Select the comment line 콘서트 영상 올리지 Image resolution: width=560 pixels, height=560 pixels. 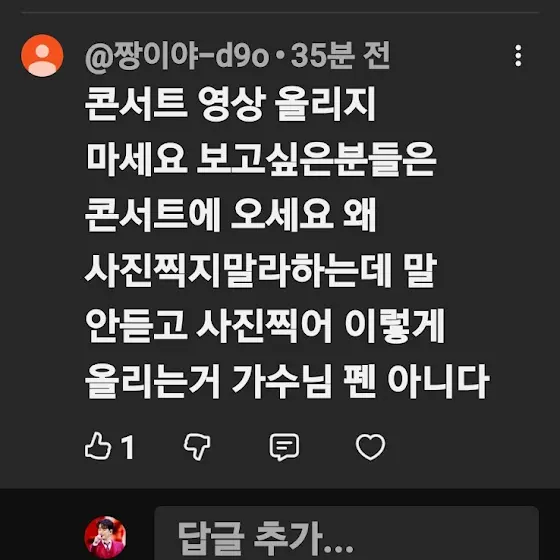[x=230, y=104]
